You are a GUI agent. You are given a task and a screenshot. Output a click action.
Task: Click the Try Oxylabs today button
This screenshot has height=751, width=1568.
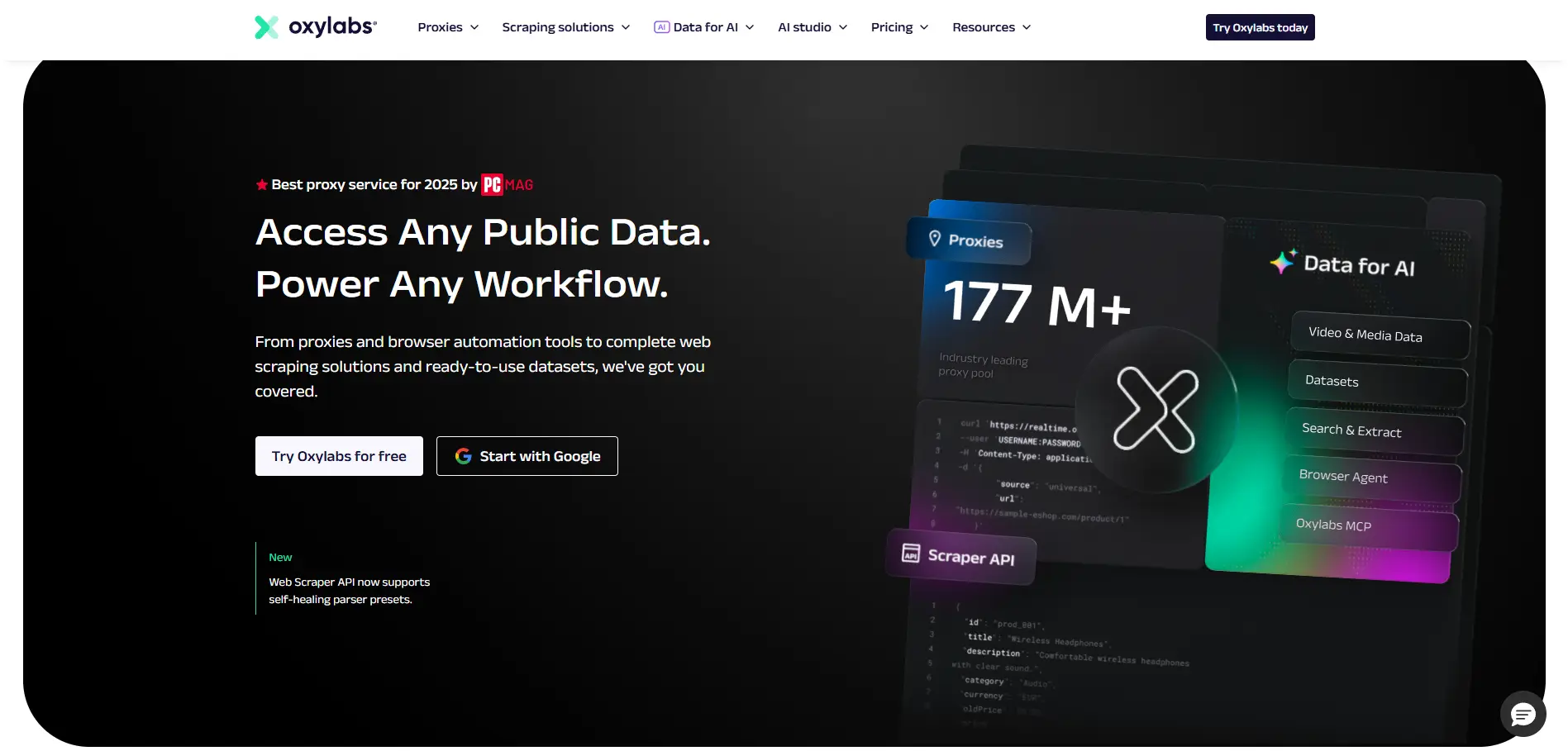tap(1260, 27)
